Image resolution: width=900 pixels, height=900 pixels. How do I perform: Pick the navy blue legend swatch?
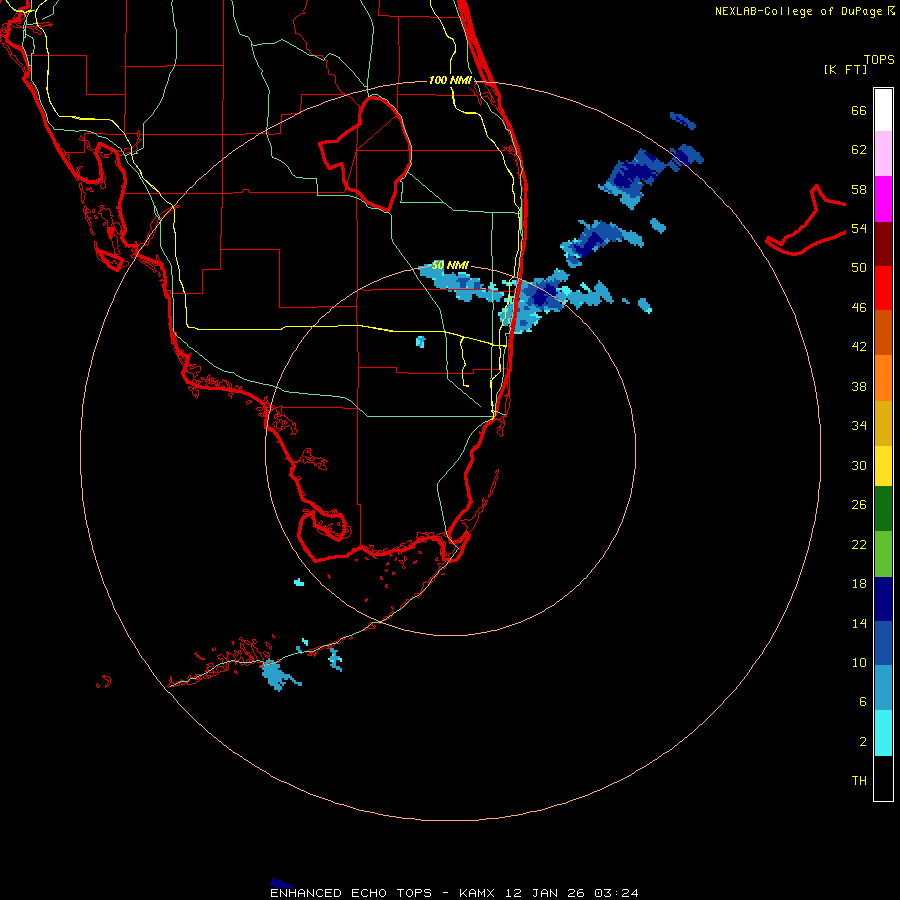883,599
